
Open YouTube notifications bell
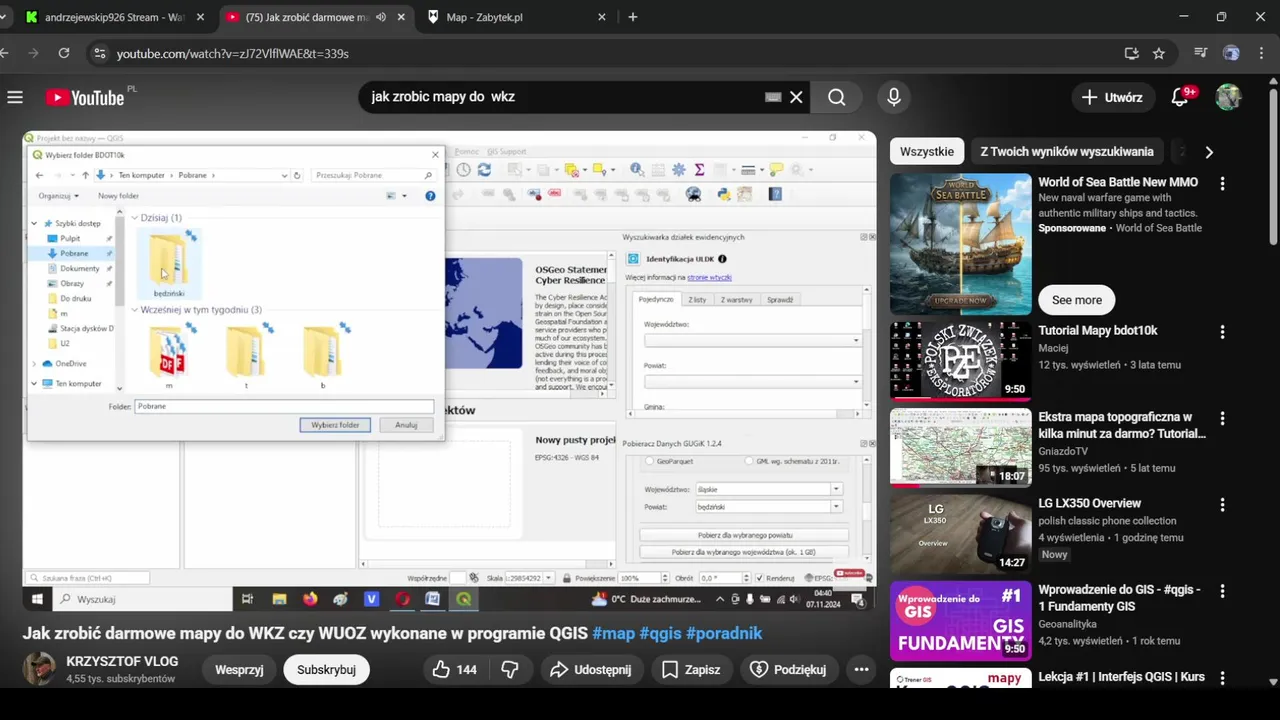(x=1180, y=97)
